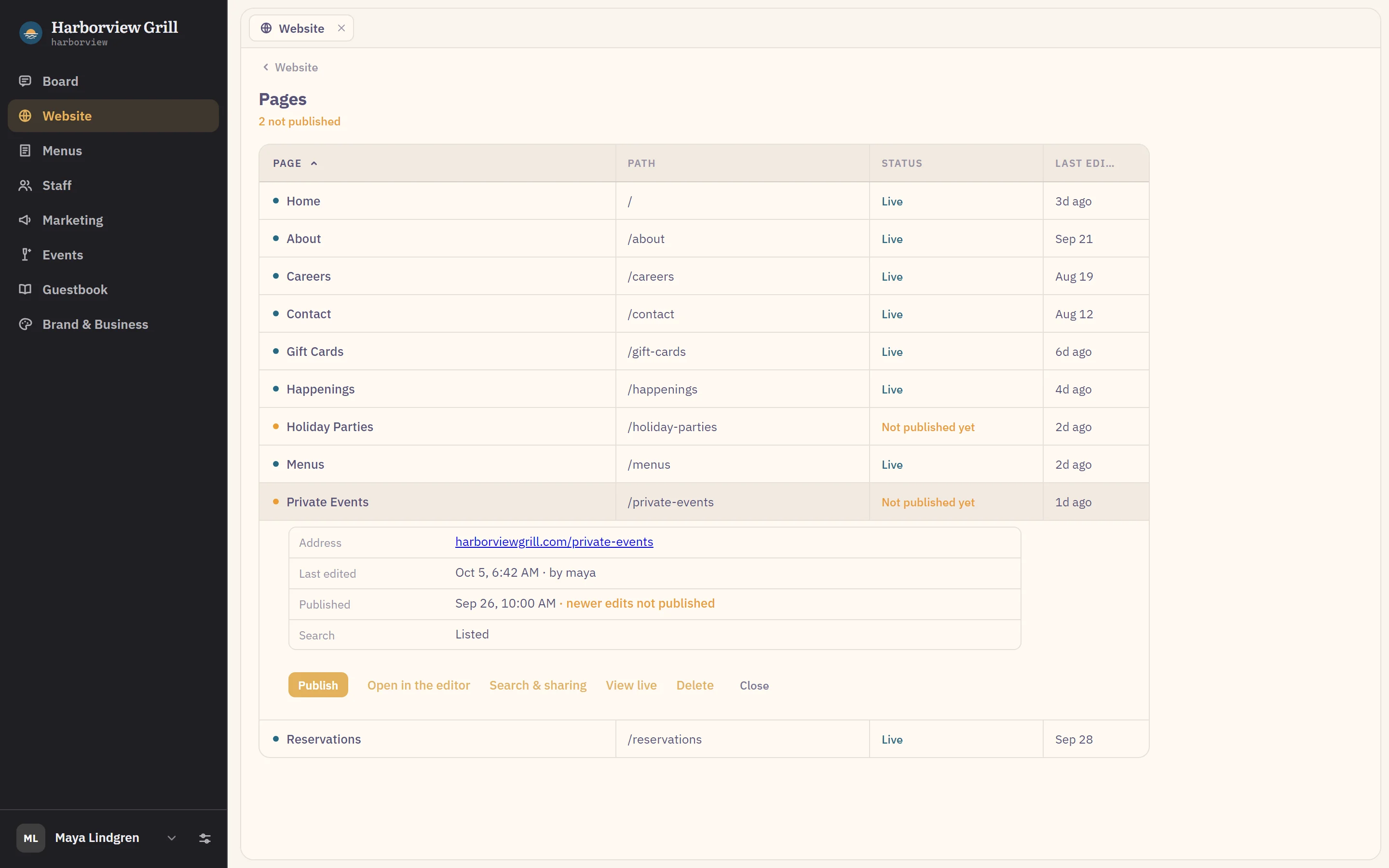Click Not published yet status for Holiday Parties
1389x868 pixels.
[x=927, y=427]
